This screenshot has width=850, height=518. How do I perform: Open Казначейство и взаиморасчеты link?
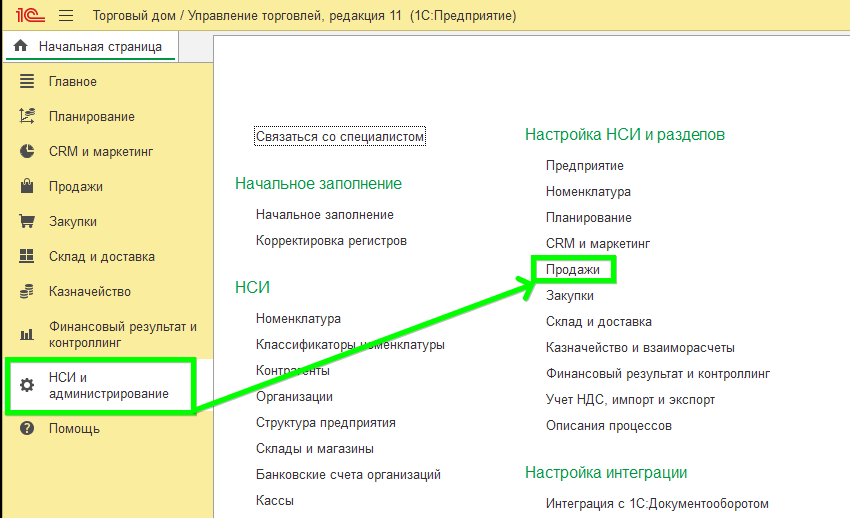[x=640, y=347]
